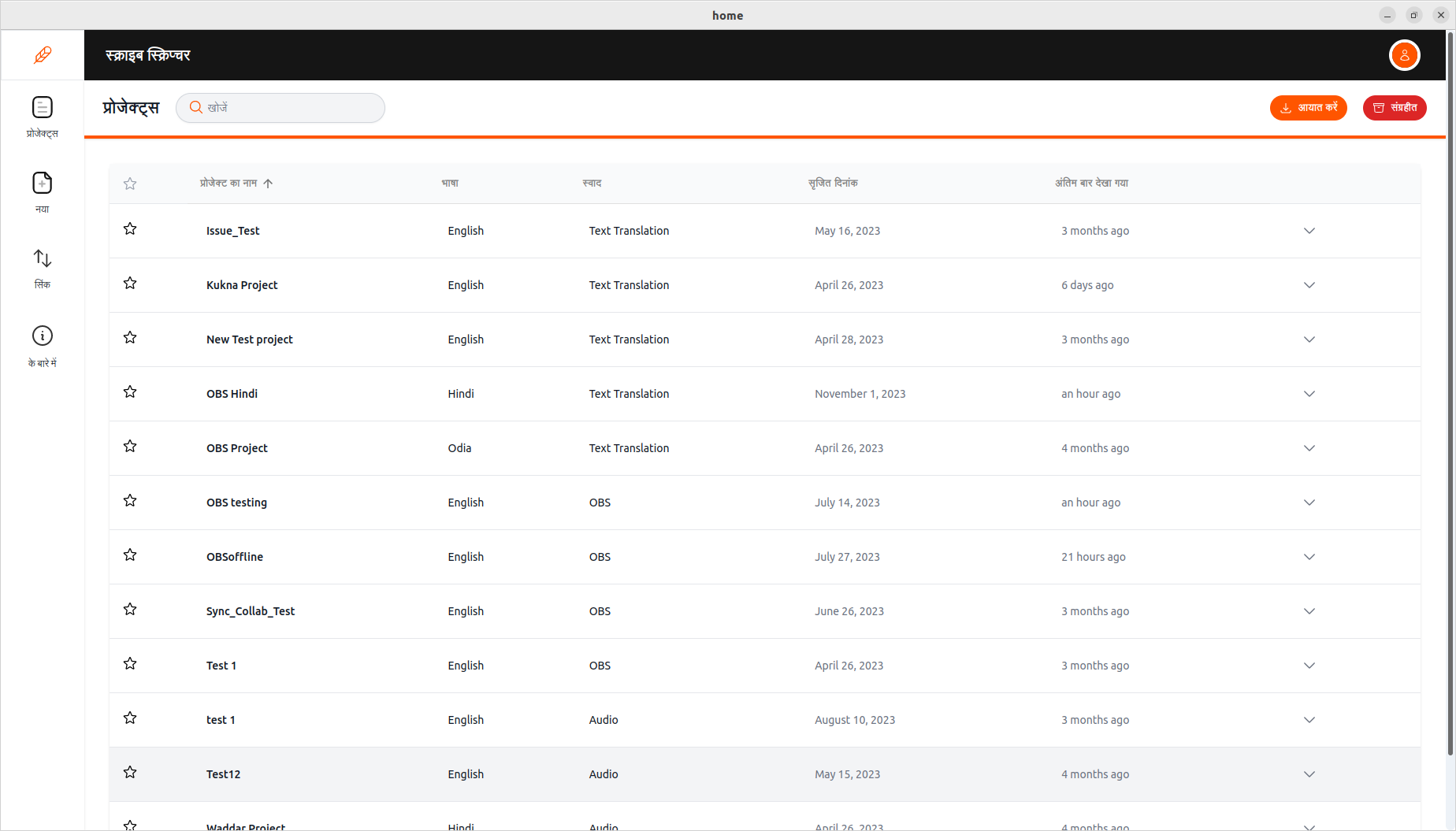Click the Odia language cell
Screen dimensions: 1456x831
click(x=459, y=448)
